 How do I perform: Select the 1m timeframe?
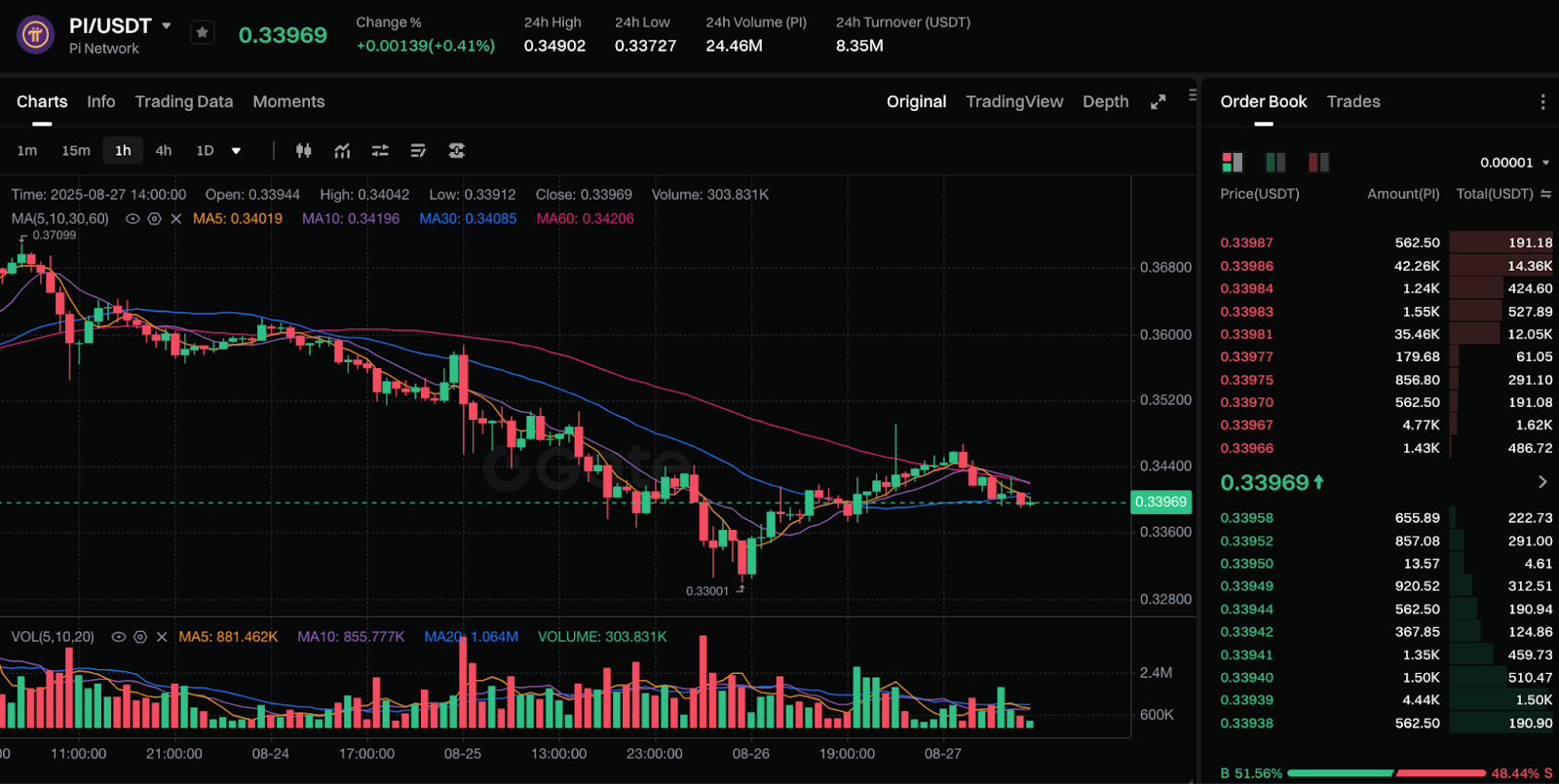pos(27,150)
